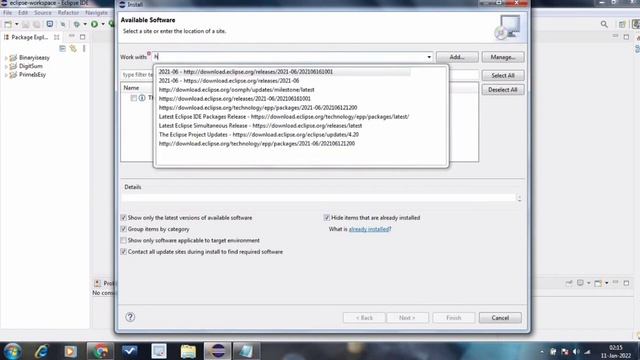Click the New file toolbar icon in Eclipse

coord(8,24)
